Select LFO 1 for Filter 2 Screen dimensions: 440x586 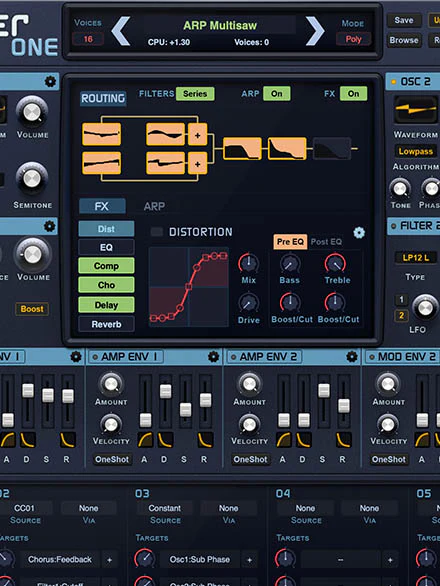coord(401,299)
